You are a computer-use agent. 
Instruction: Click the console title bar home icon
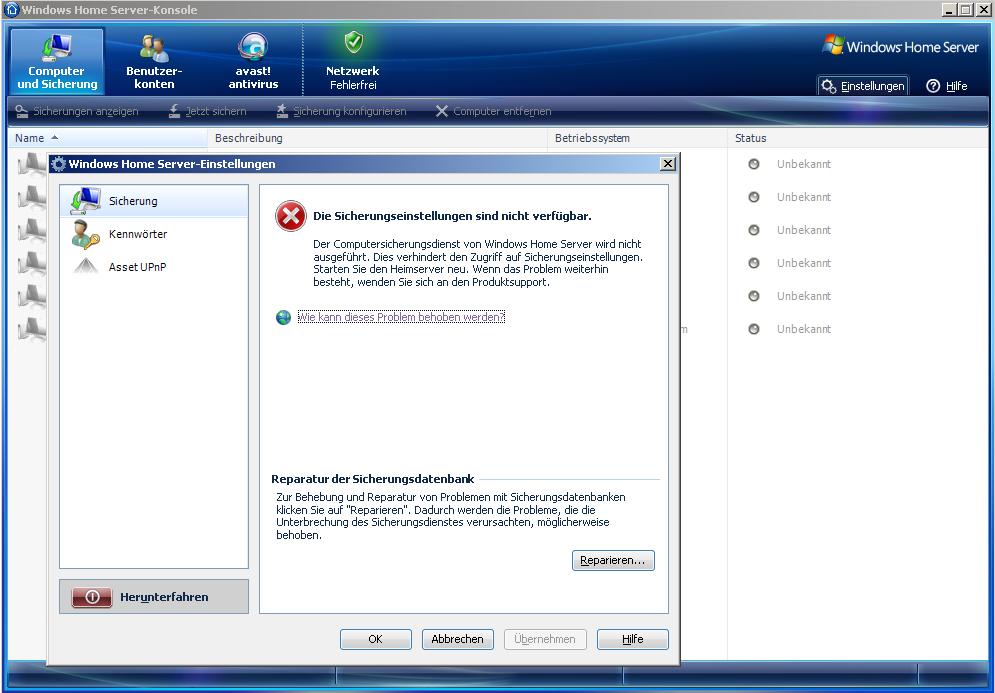(x=11, y=10)
